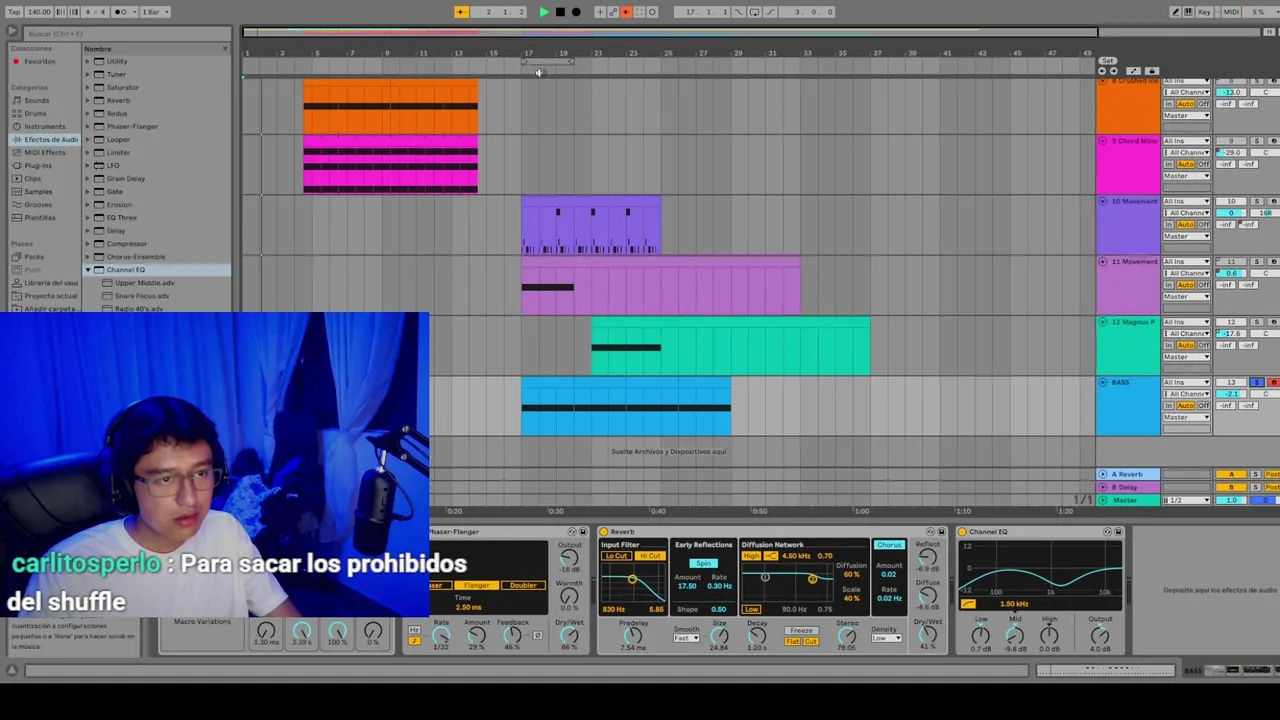Select the MIDI Effects category

44,152
